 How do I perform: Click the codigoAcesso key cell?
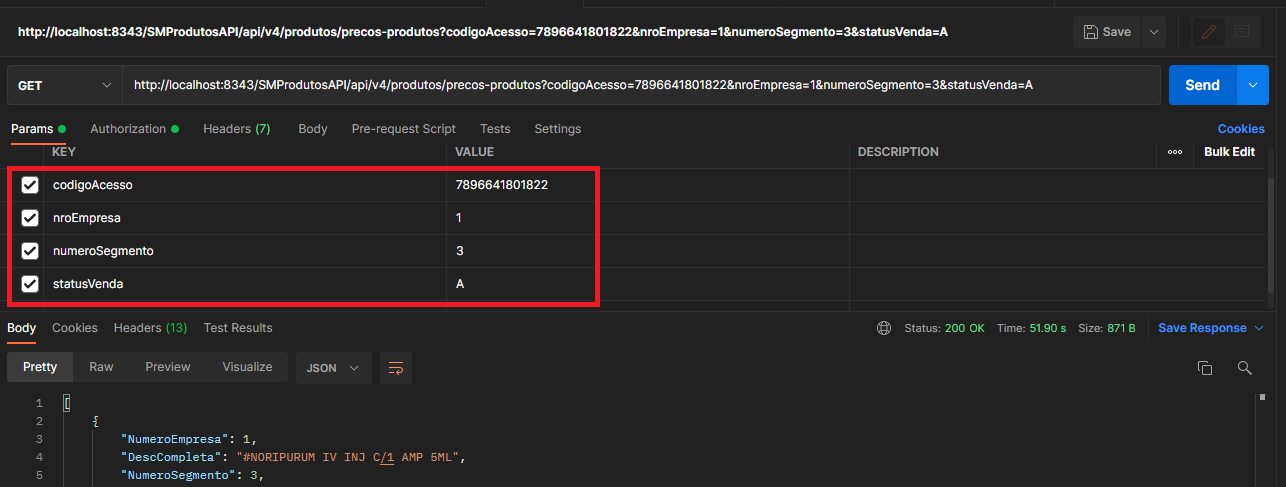(245, 185)
